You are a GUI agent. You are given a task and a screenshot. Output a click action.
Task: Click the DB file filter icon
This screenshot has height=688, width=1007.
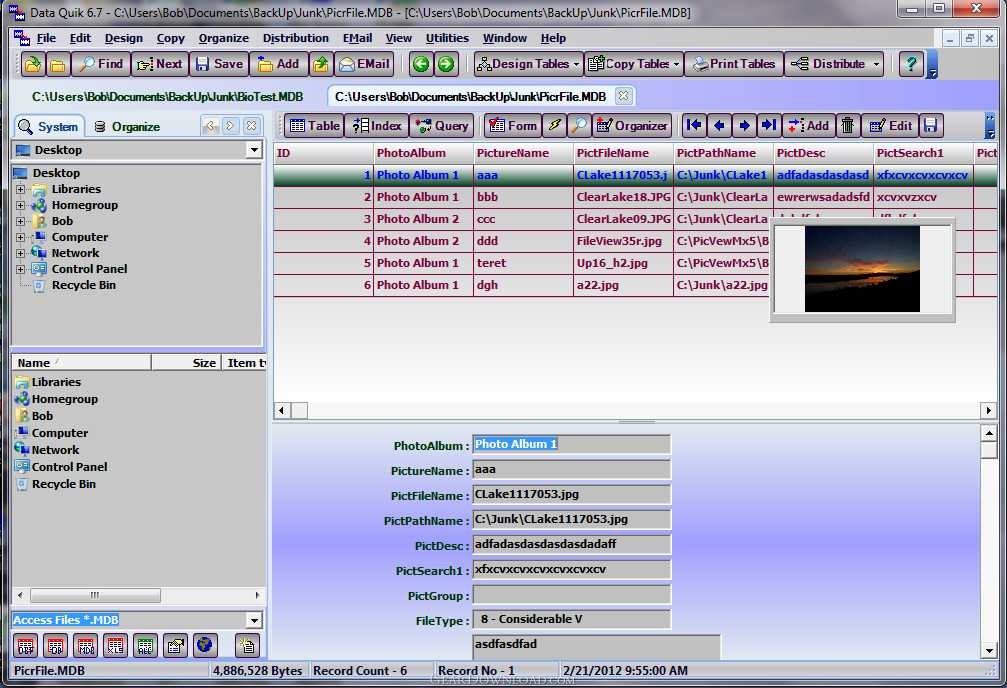coord(56,646)
